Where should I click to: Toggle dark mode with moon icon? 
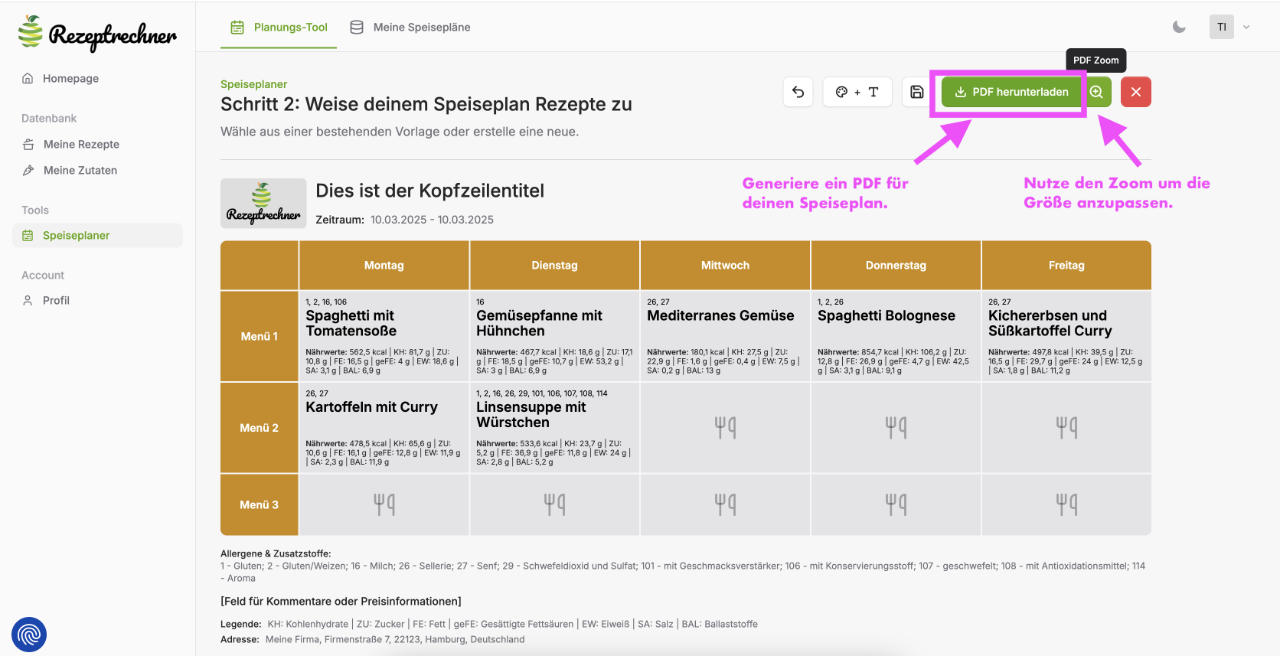pyautogui.click(x=1179, y=27)
